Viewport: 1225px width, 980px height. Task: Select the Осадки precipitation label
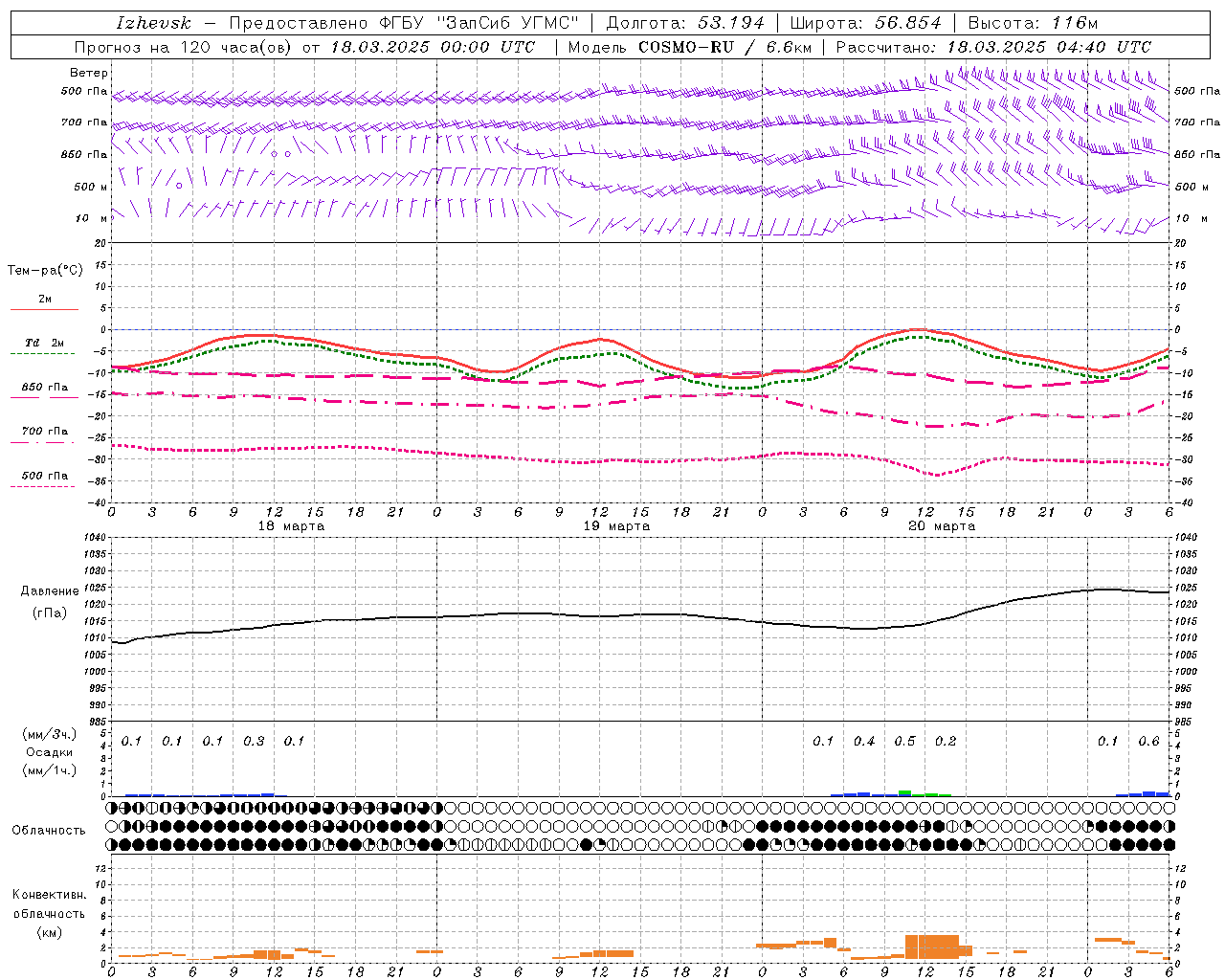49,752
